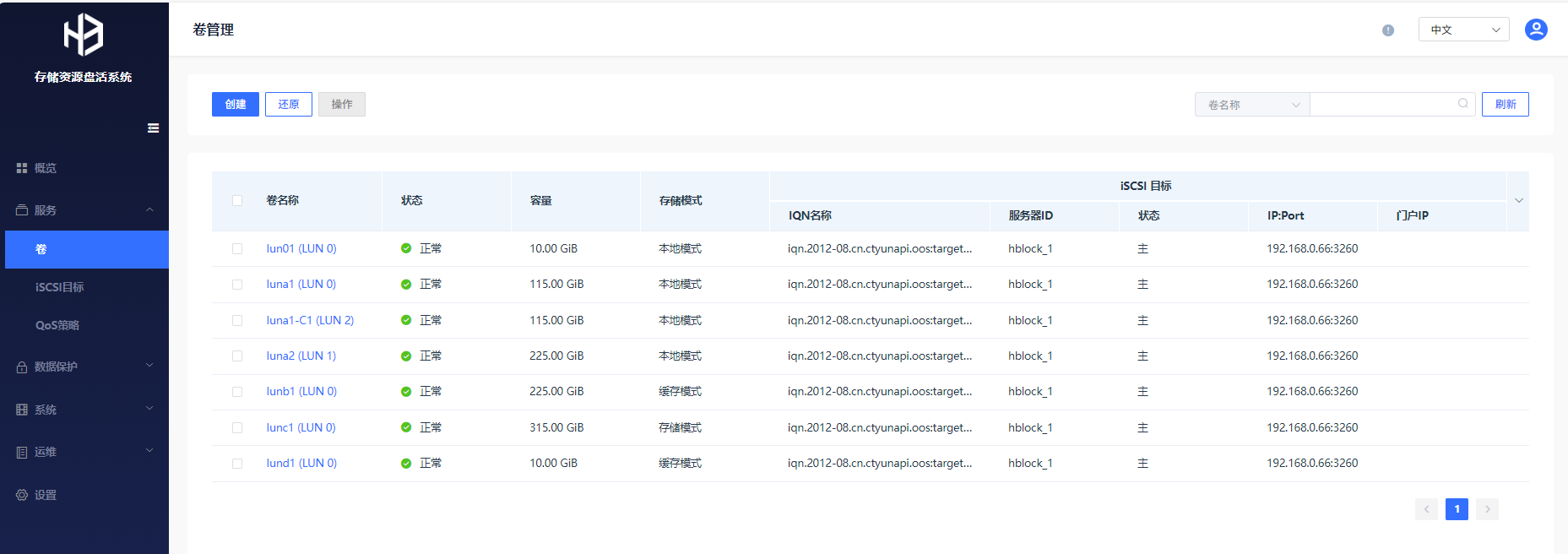Go to next page arrow in pagination
This screenshot has width=1568, height=554.
click(x=1487, y=509)
